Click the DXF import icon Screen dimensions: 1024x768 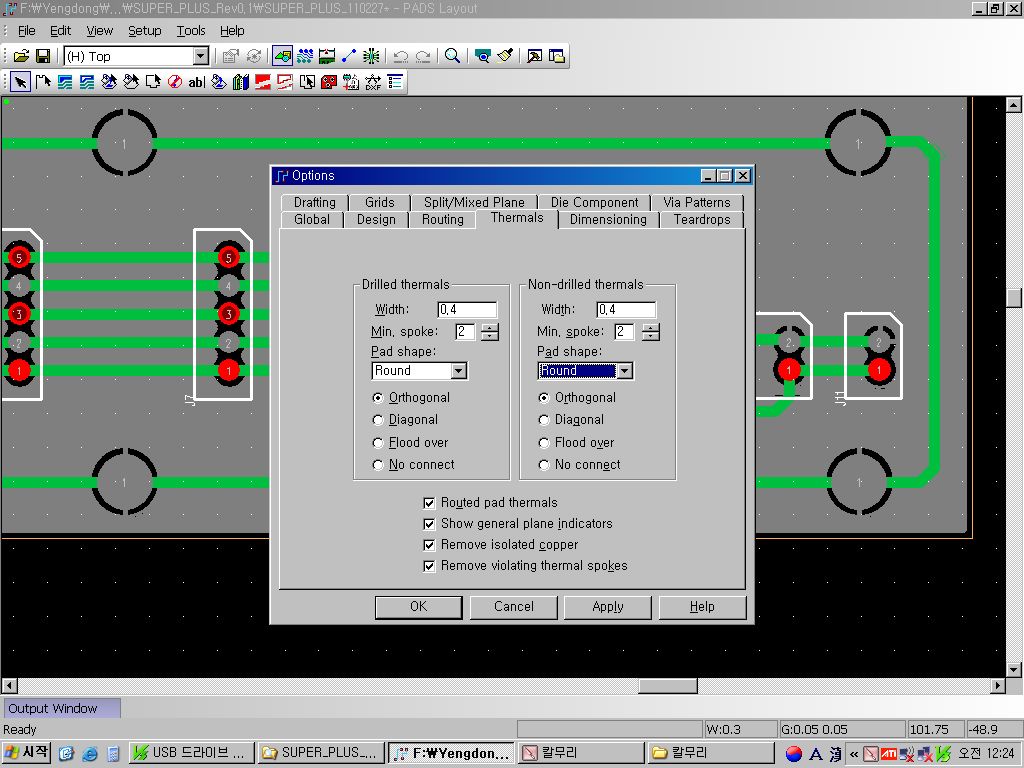[x=373, y=82]
